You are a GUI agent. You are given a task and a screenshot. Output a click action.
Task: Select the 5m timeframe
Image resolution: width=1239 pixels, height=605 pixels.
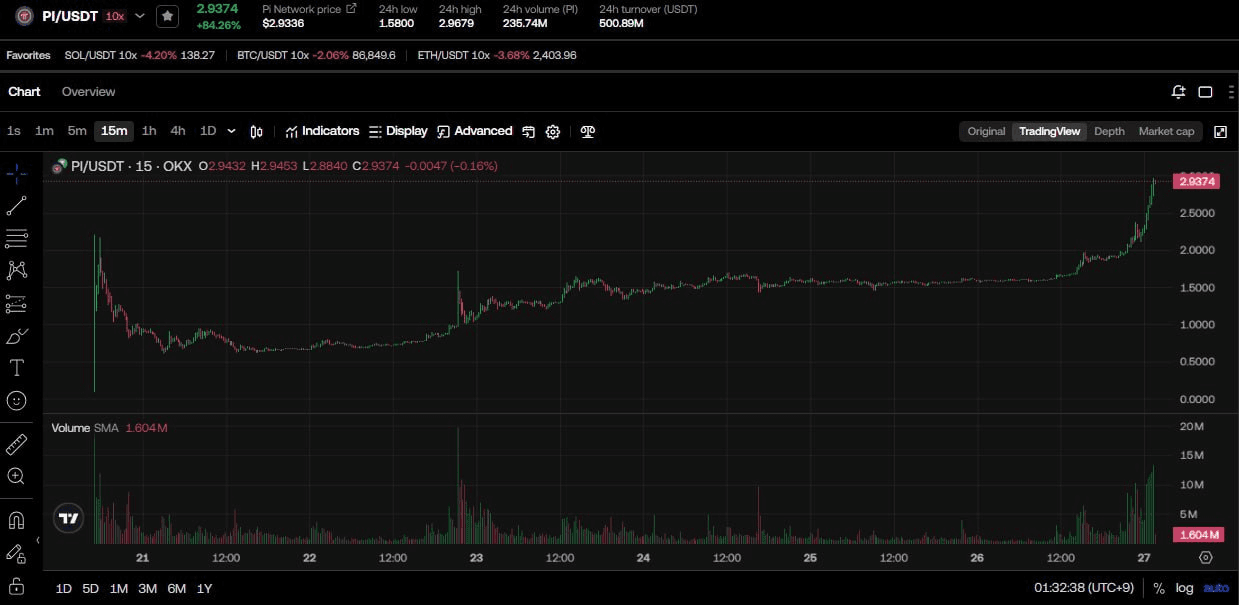coord(77,131)
